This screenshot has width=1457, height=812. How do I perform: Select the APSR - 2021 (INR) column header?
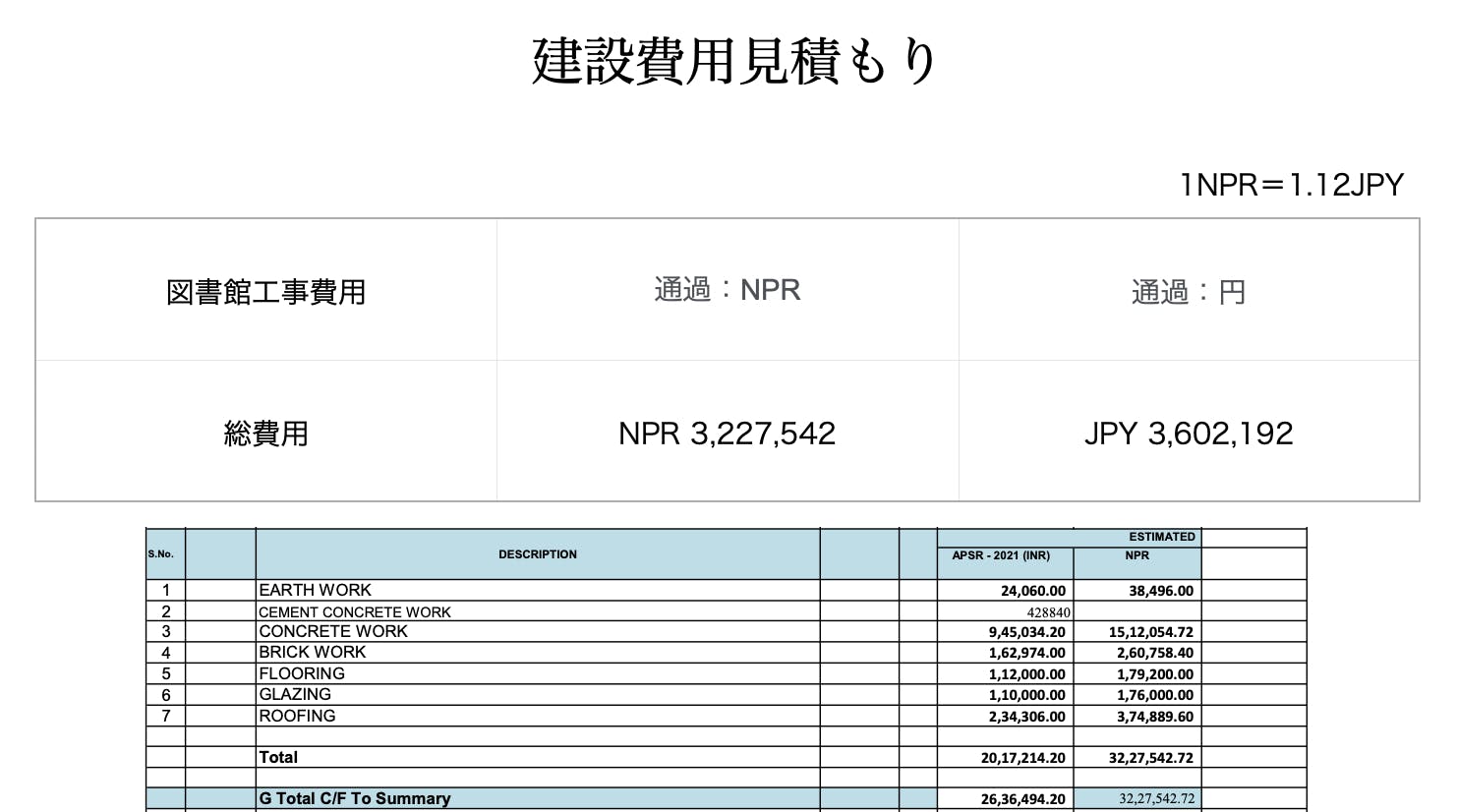click(x=1001, y=556)
